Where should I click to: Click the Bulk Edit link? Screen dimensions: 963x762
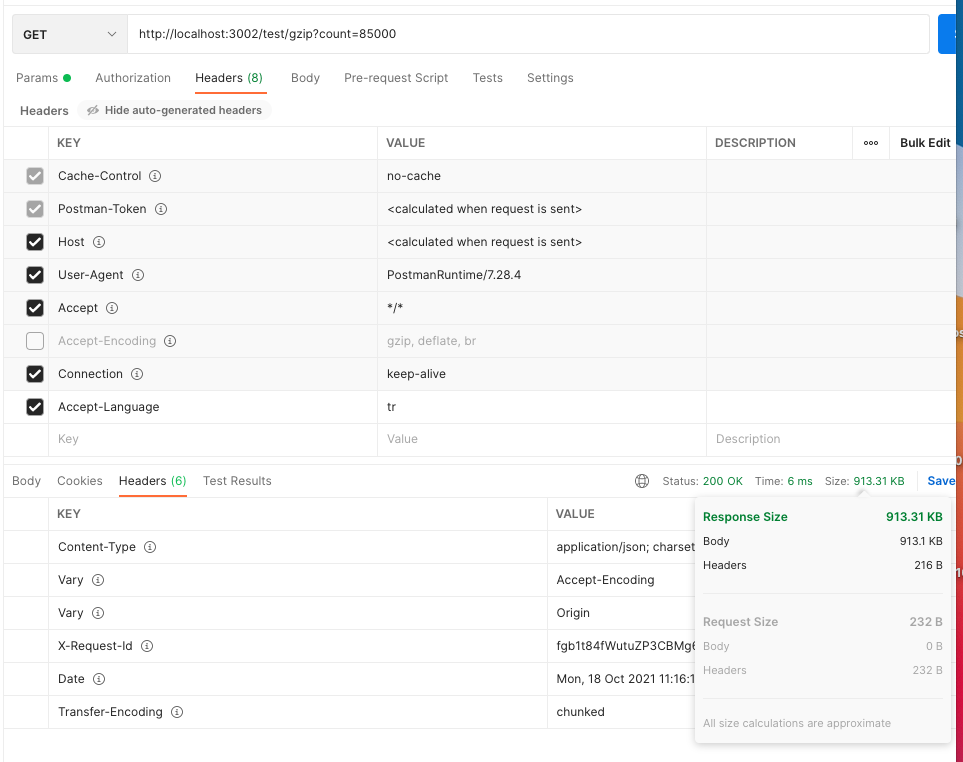point(924,143)
